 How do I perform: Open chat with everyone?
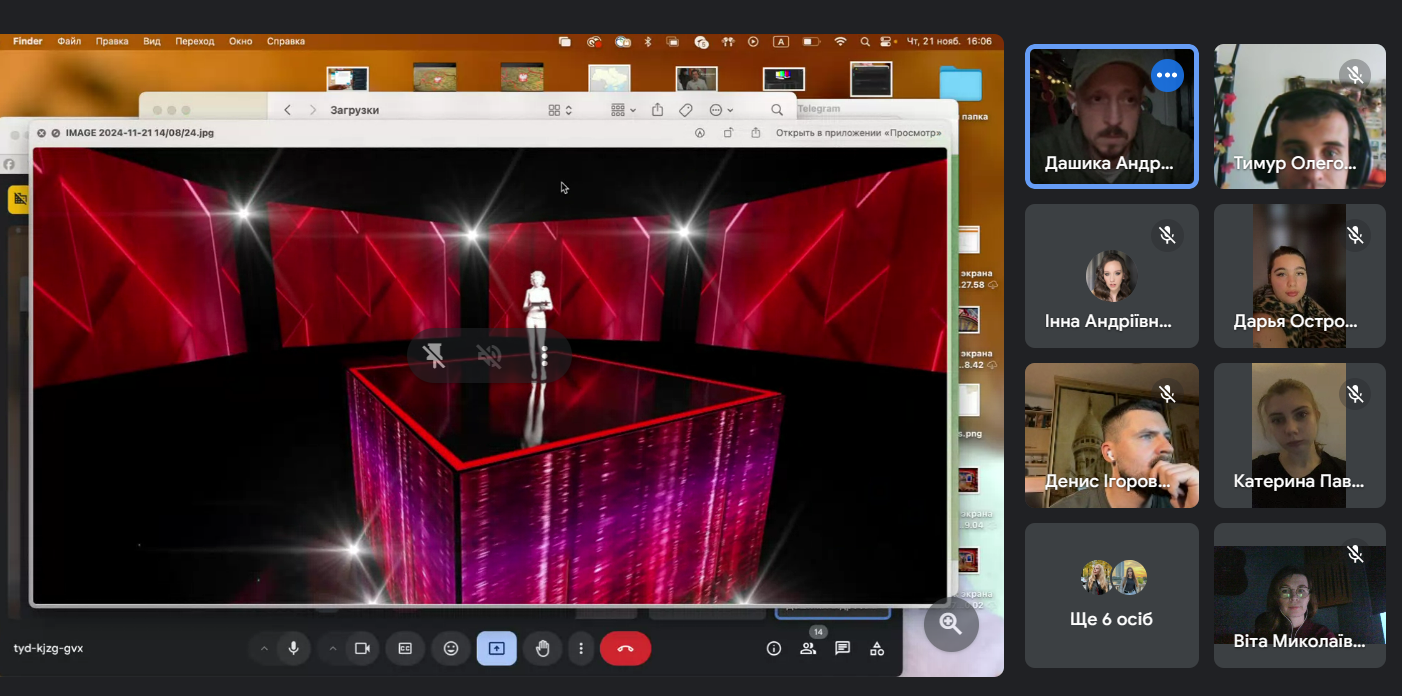click(x=843, y=648)
